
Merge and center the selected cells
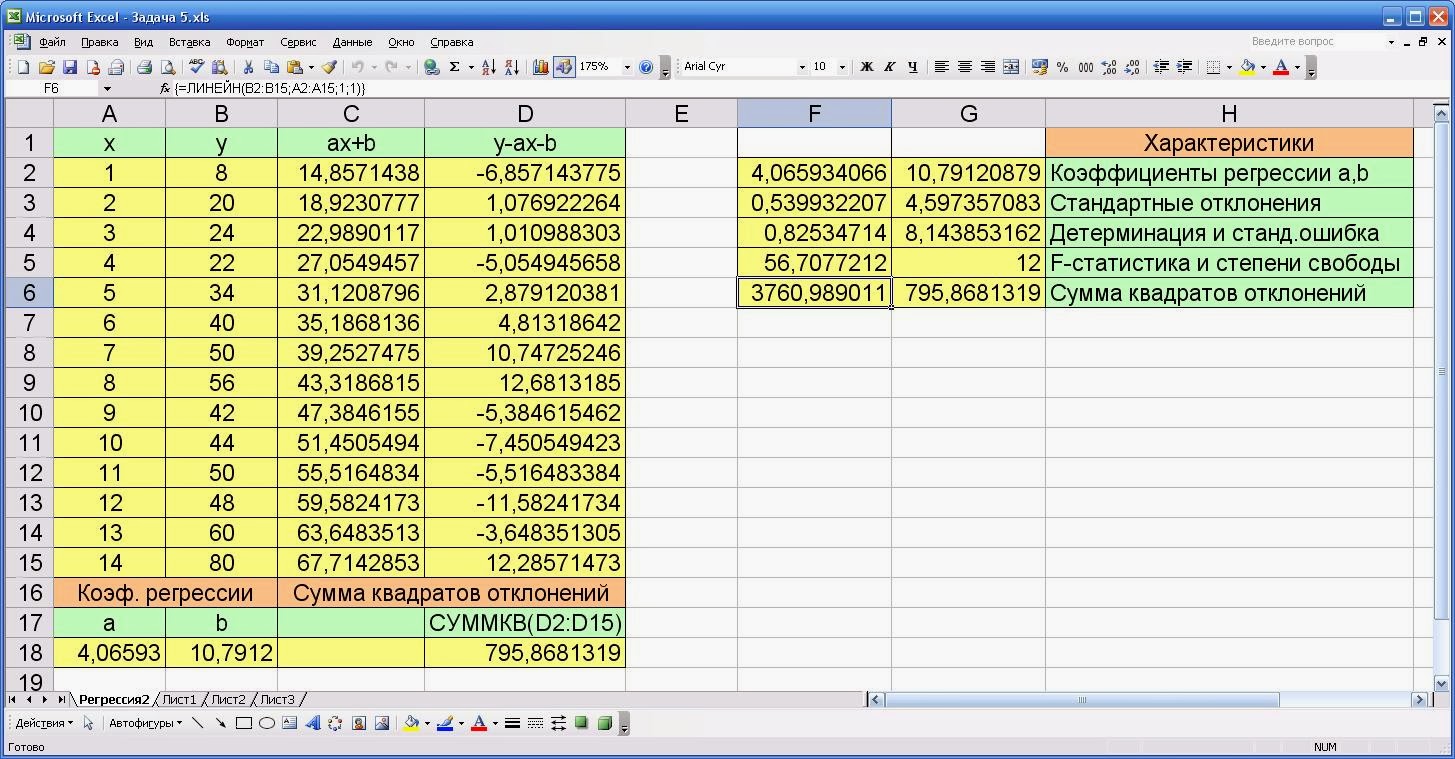(x=1011, y=67)
